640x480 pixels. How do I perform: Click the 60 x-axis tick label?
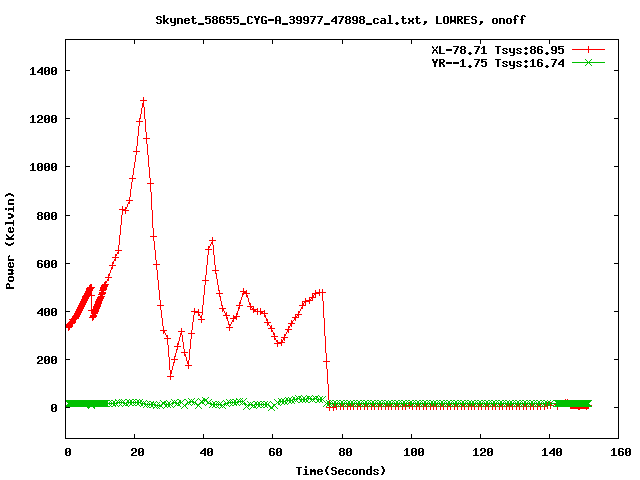point(276,452)
